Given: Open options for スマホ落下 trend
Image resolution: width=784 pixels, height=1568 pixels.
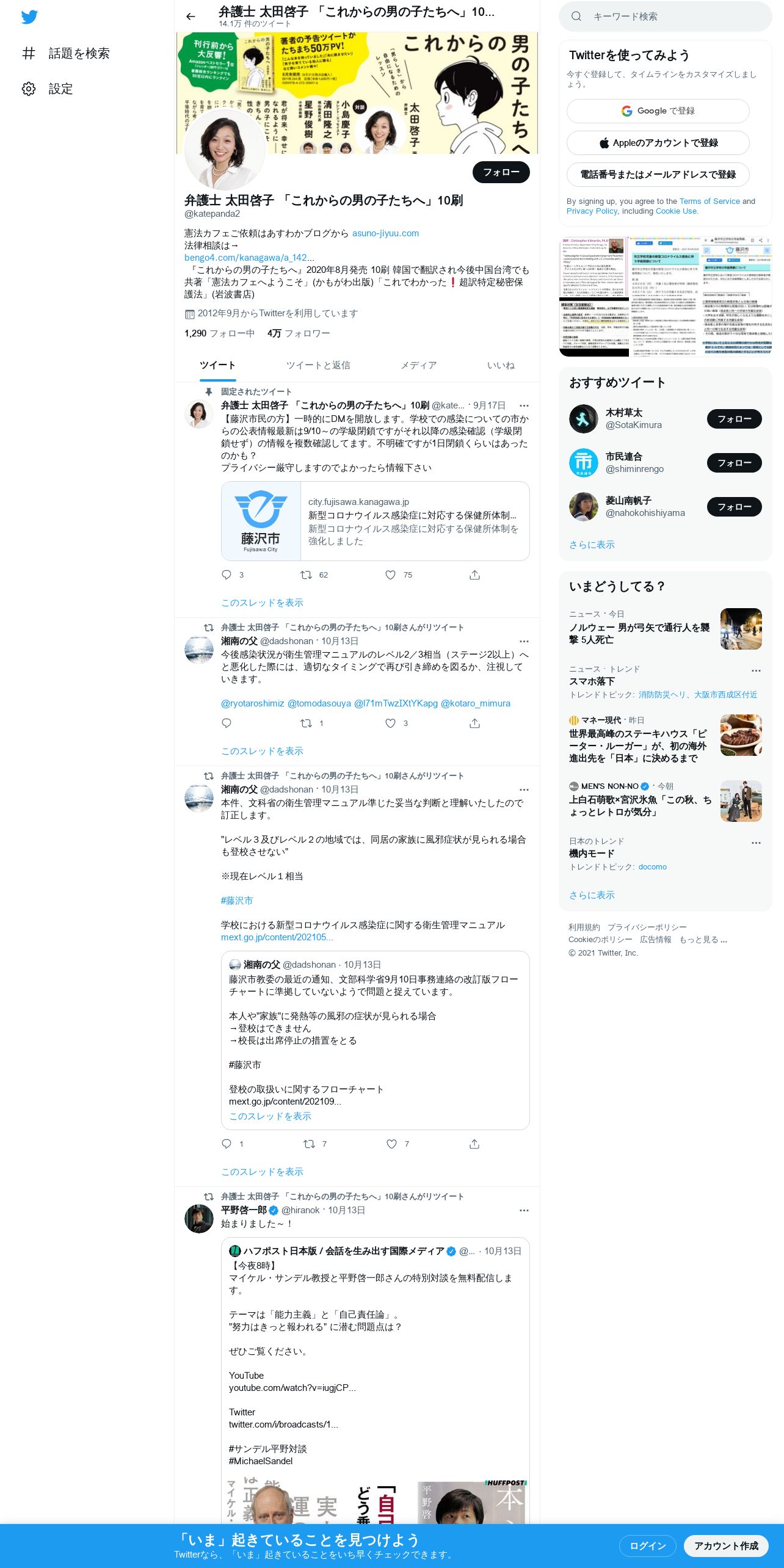Looking at the screenshot, I should tap(756, 670).
